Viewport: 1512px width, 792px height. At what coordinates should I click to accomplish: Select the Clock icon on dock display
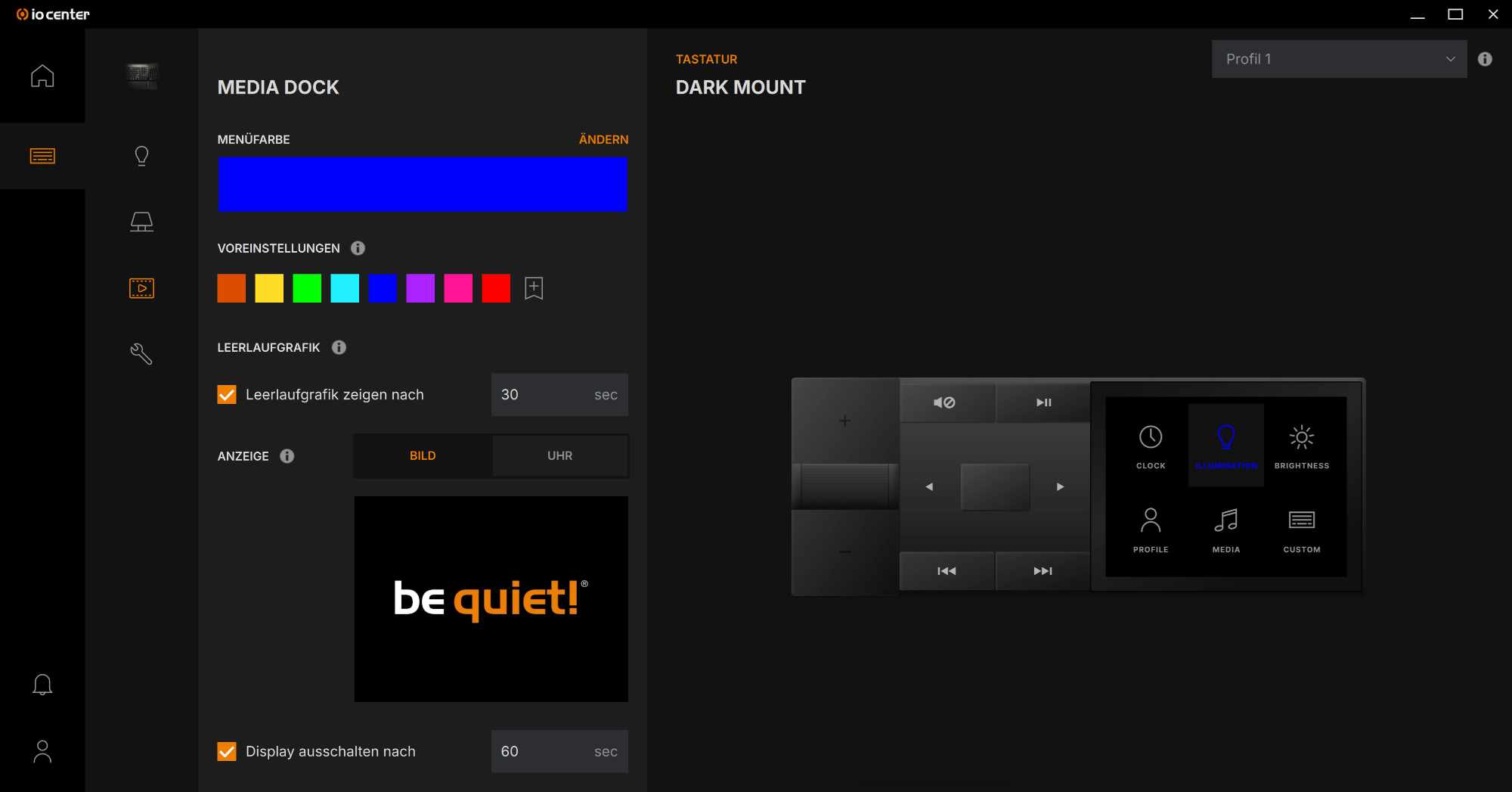1151,445
